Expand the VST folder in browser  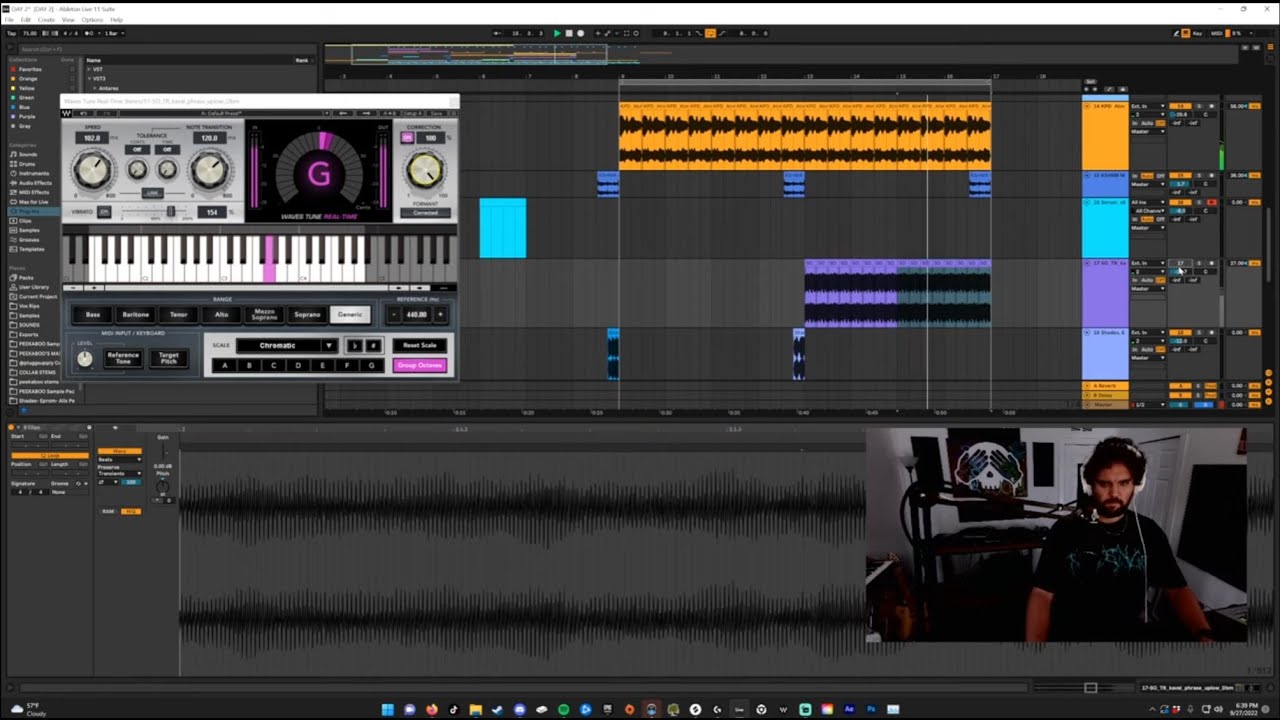(89, 69)
